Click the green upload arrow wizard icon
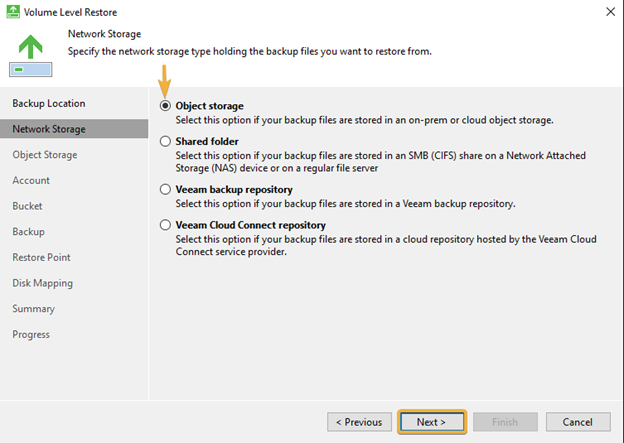624x443 pixels. point(31,55)
